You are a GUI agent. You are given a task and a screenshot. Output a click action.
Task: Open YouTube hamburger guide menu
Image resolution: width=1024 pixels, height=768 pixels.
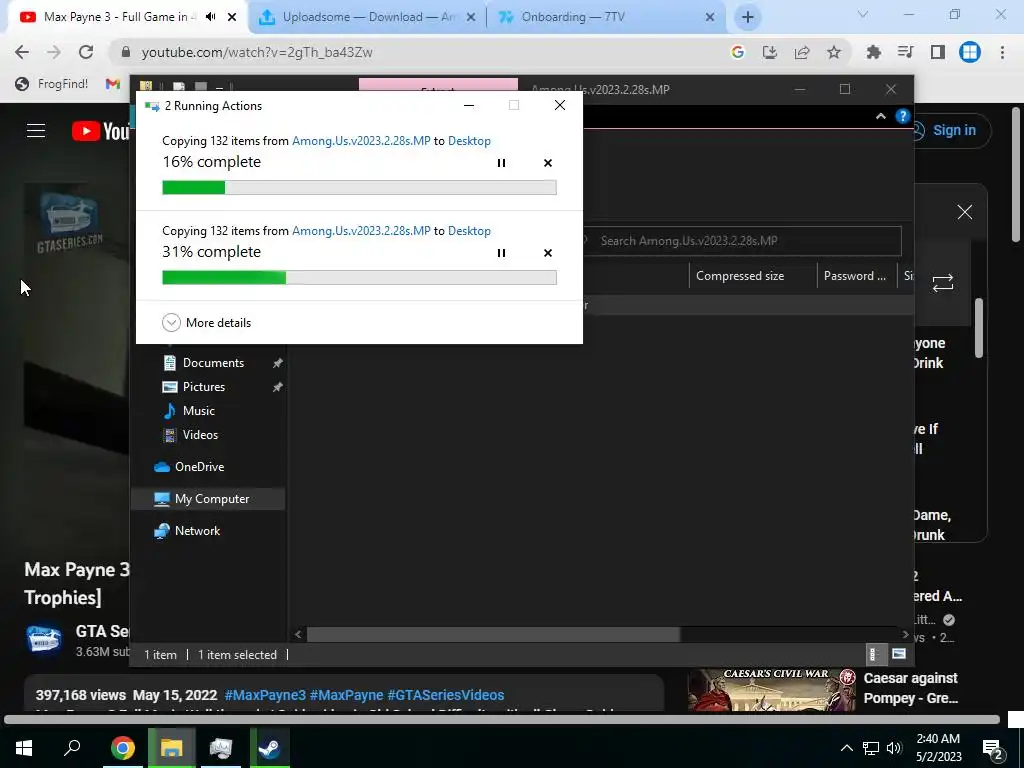point(36,131)
